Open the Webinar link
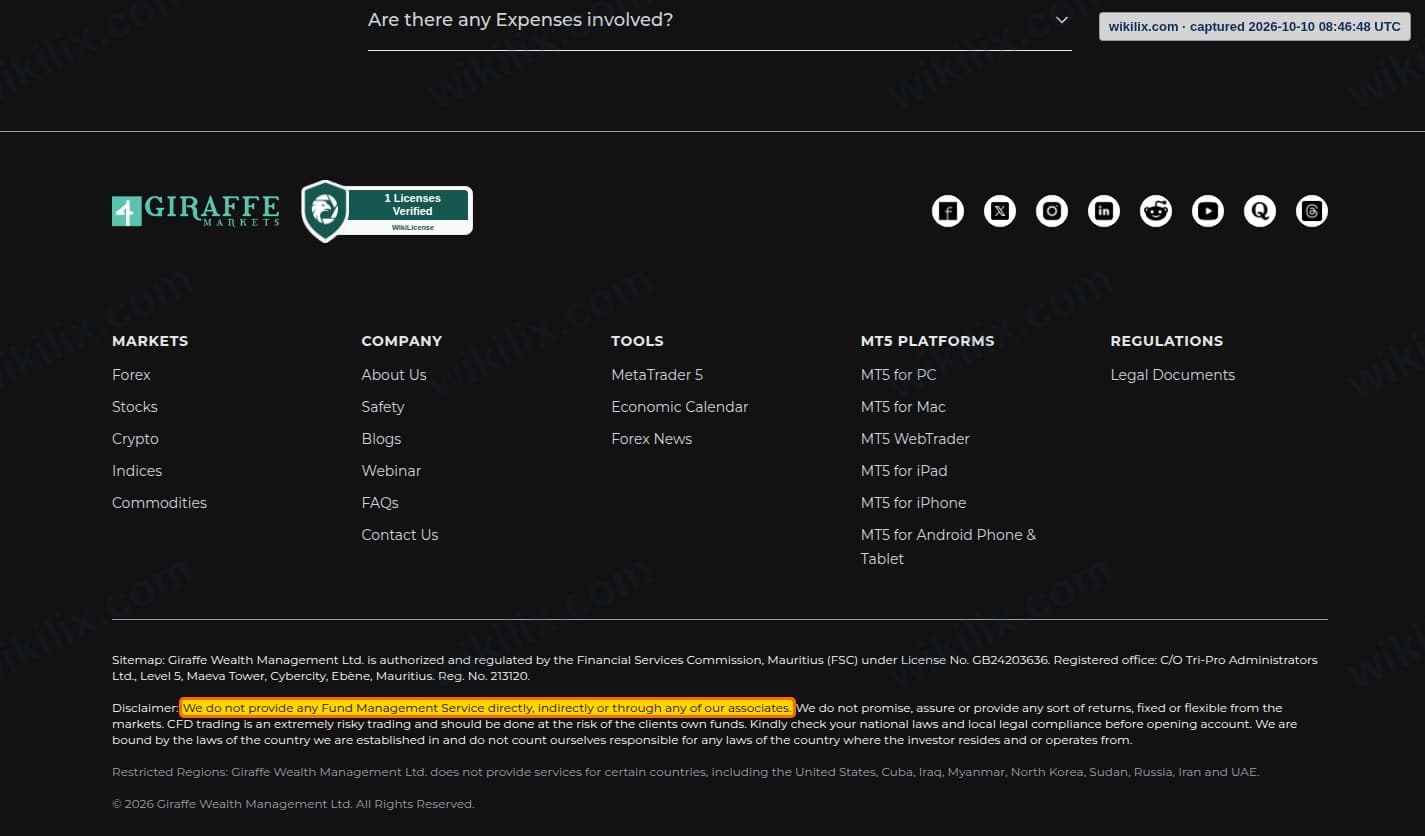This screenshot has width=1425, height=836. click(391, 471)
